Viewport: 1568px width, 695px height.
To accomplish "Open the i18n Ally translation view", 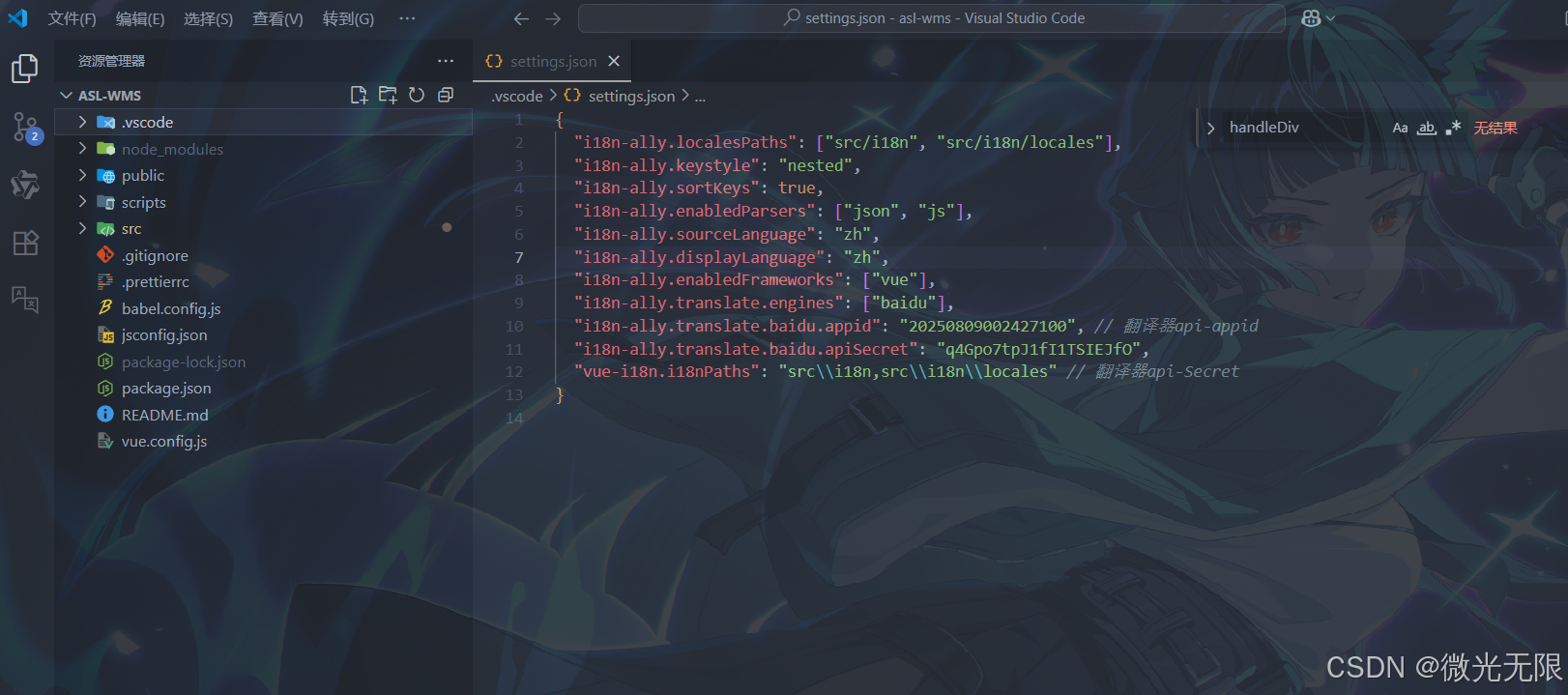I will click(25, 300).
